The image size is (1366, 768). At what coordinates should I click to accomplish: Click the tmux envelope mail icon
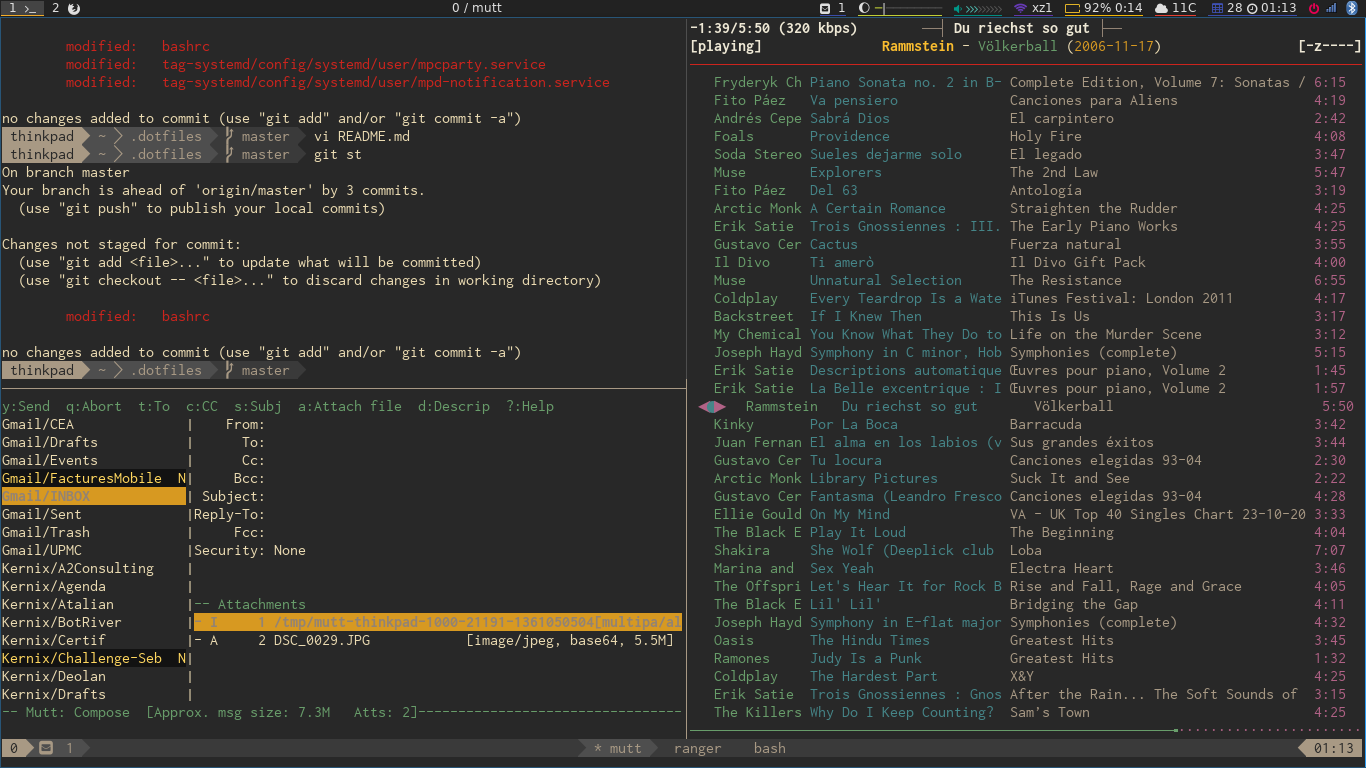(x=46, y=748)
